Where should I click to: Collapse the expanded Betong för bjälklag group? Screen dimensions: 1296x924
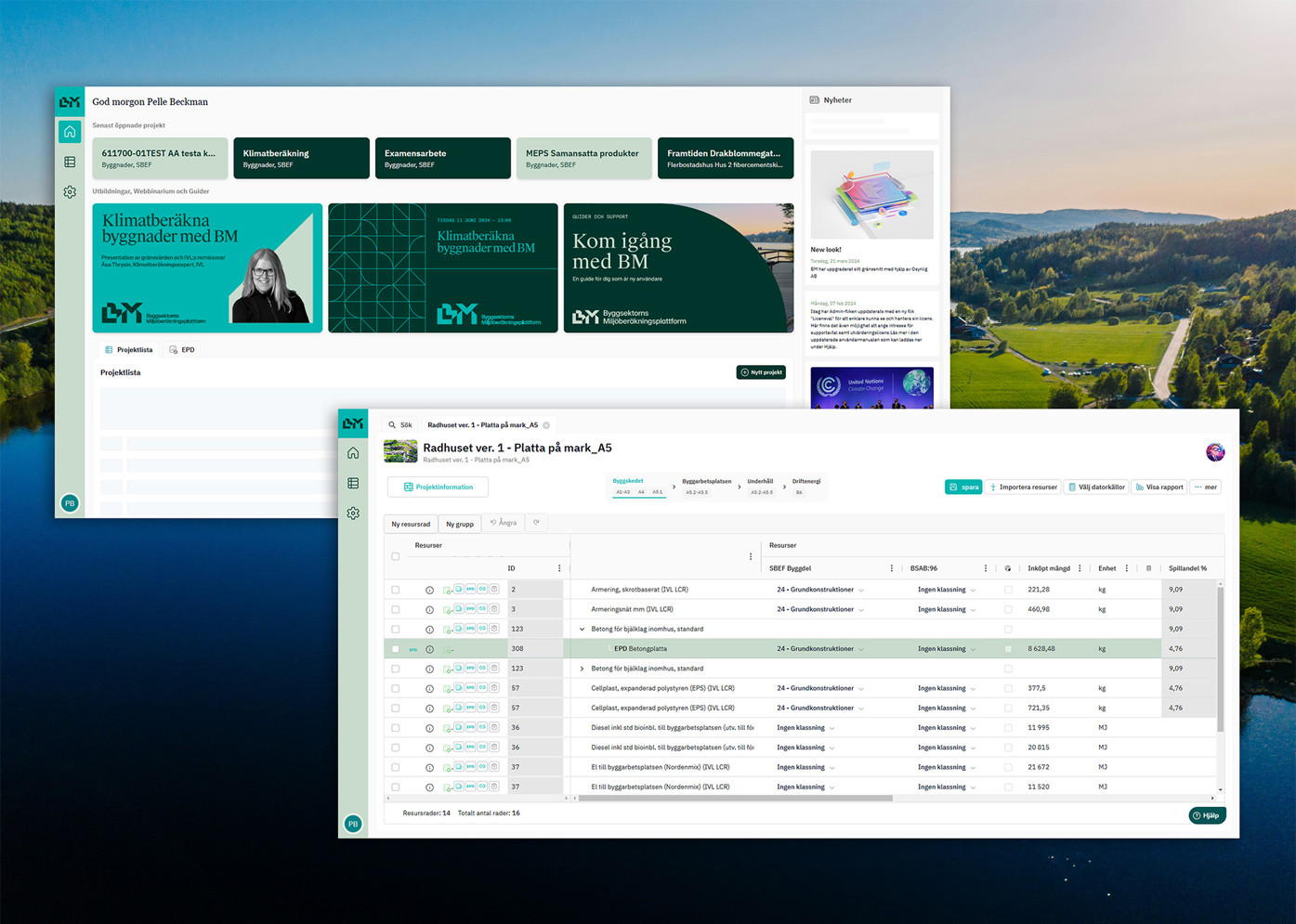583,630
